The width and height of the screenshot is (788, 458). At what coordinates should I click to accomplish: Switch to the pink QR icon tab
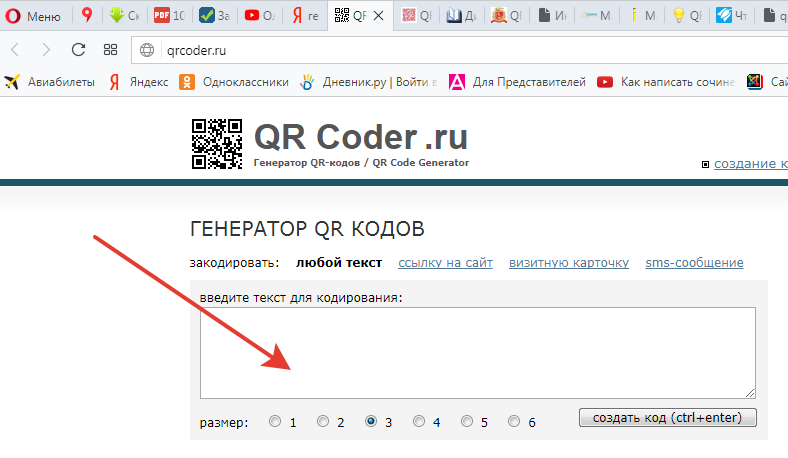coord(417,16)
